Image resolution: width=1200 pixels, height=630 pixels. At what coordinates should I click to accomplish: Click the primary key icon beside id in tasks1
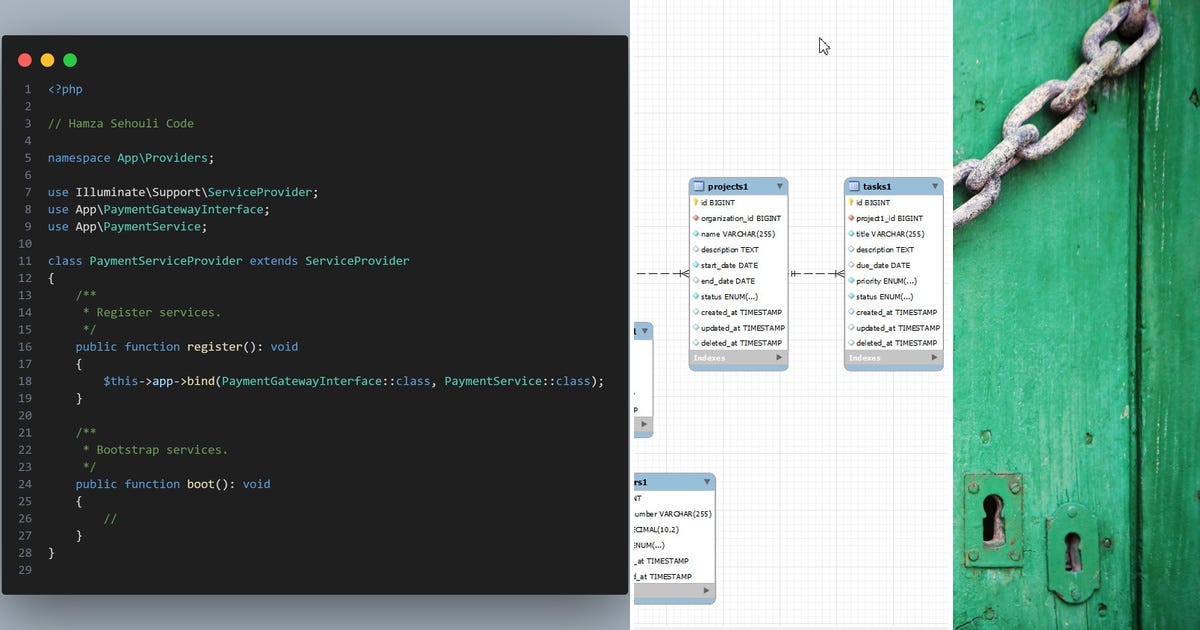(852, 202)
